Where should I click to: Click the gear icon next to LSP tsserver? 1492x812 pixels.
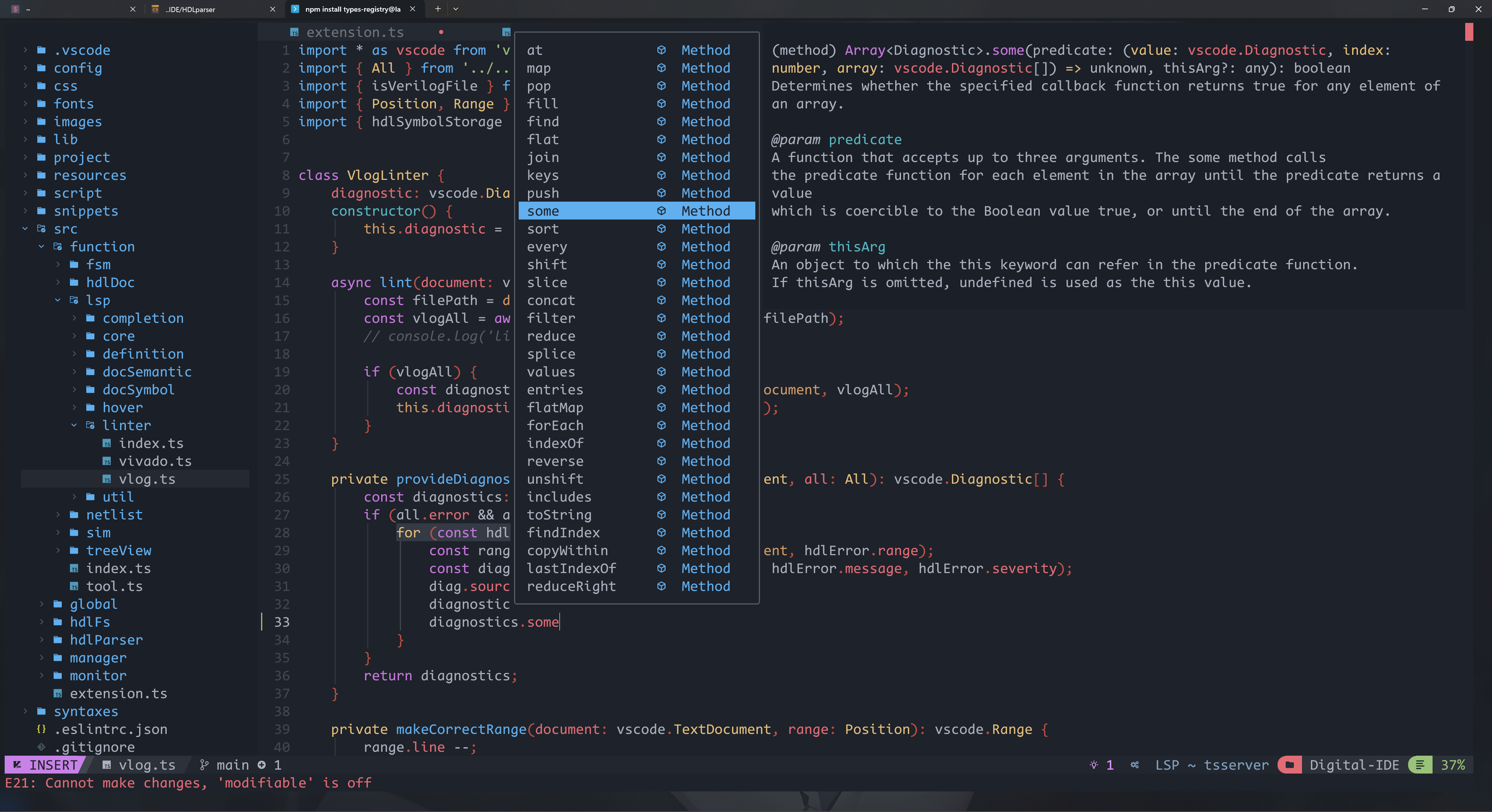1134,765
